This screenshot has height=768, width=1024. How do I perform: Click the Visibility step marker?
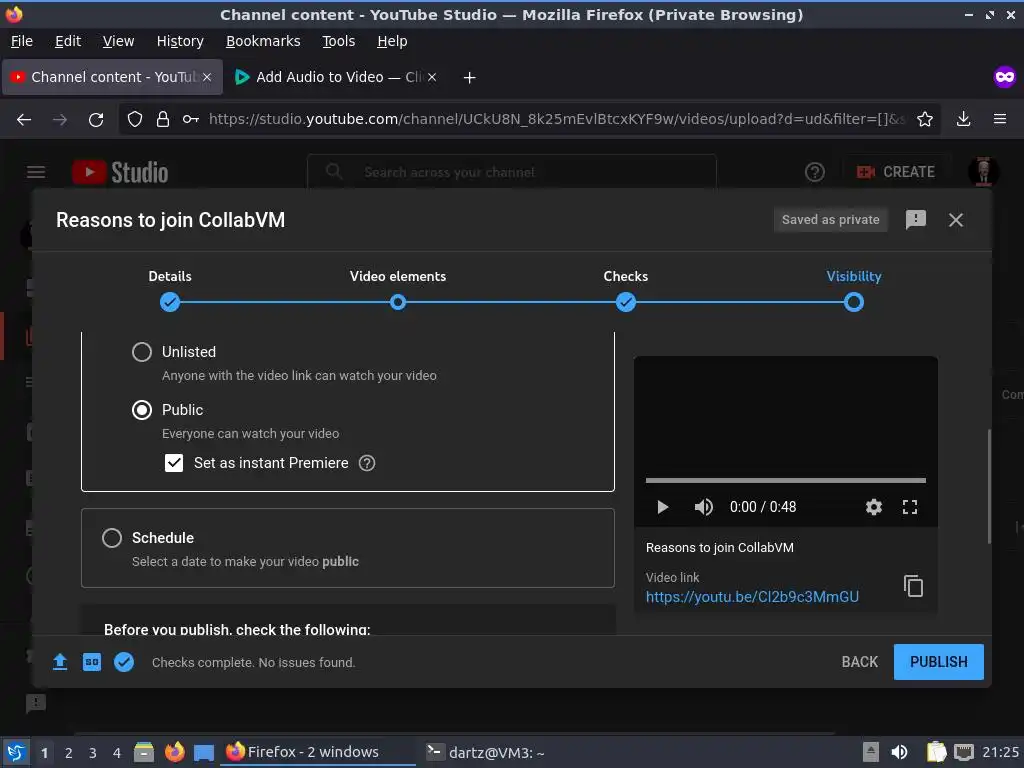click(x=854, y=302)
